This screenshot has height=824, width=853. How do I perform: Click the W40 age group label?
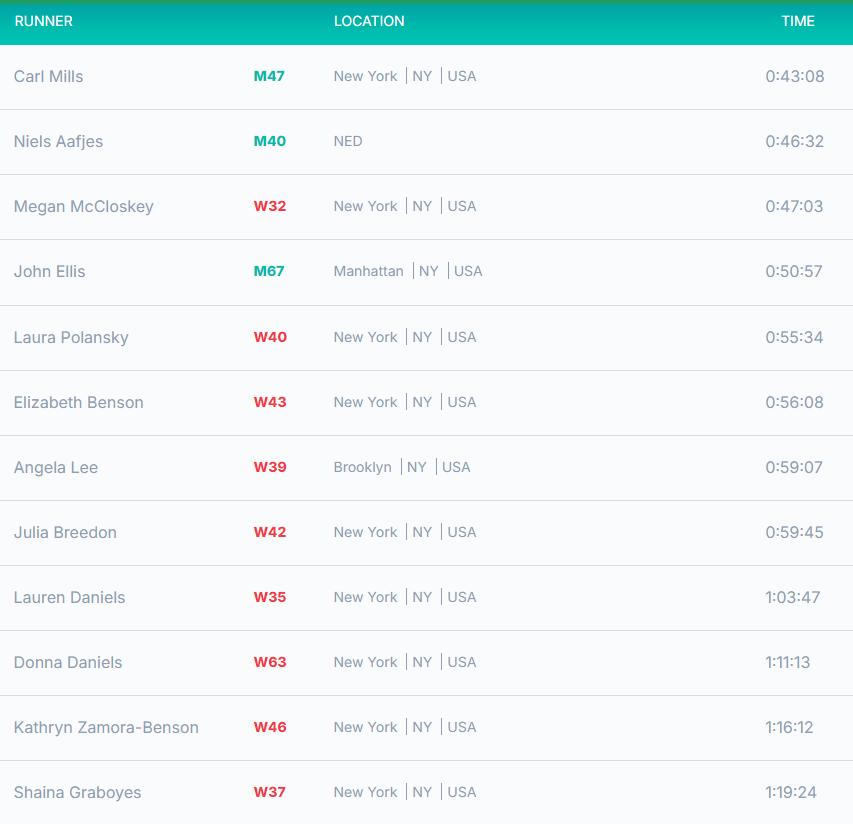point(270,337)
